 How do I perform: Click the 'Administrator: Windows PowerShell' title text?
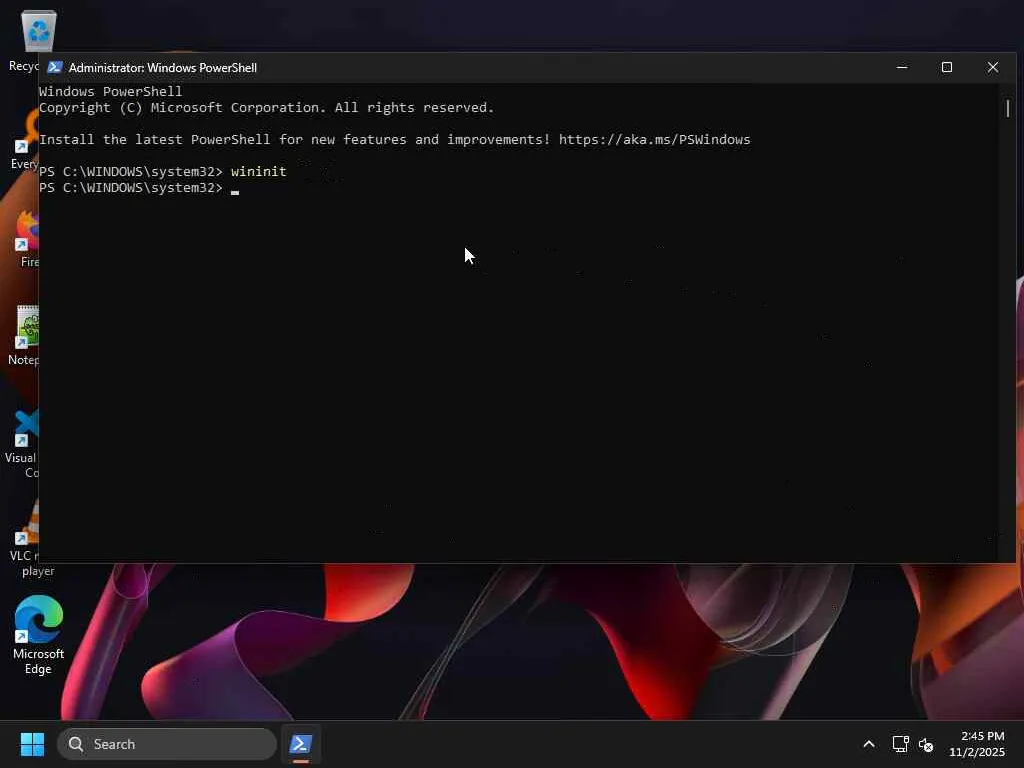[x=163, y=68]
